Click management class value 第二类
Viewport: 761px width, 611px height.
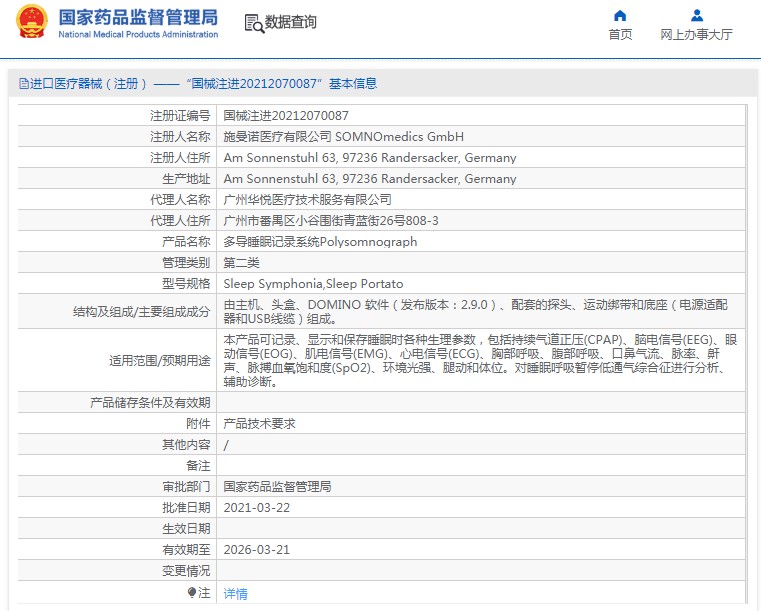click(241, 263)
